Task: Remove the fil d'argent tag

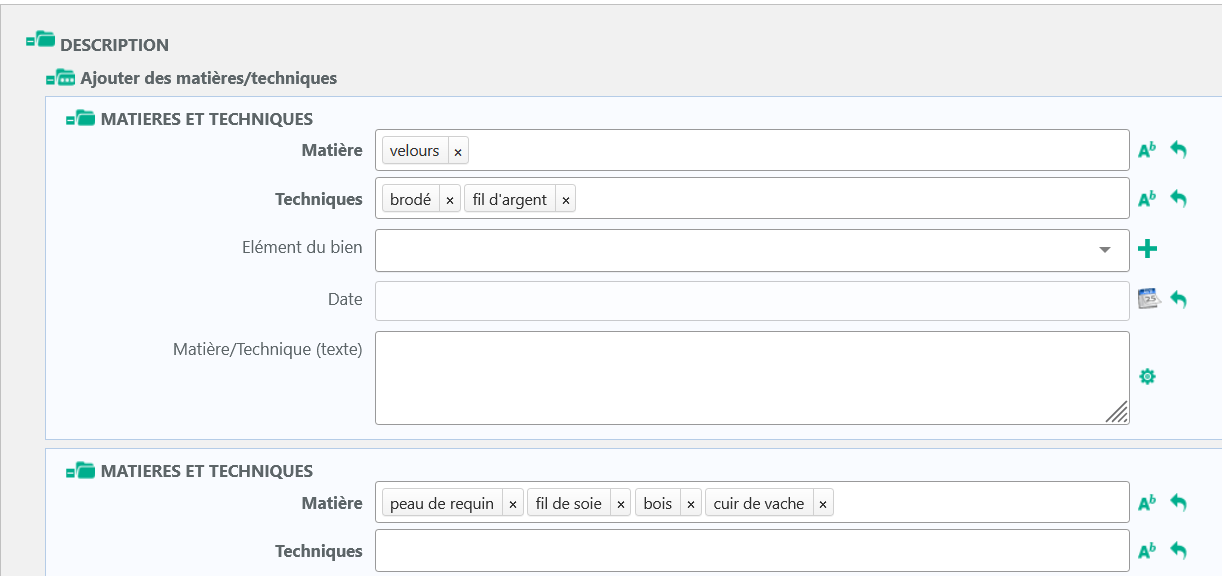Action: click(x=566, y=200)
